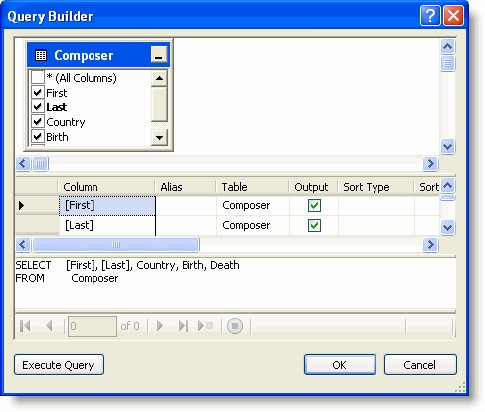Uncheck the Country column checkbox

coord(37,121)
